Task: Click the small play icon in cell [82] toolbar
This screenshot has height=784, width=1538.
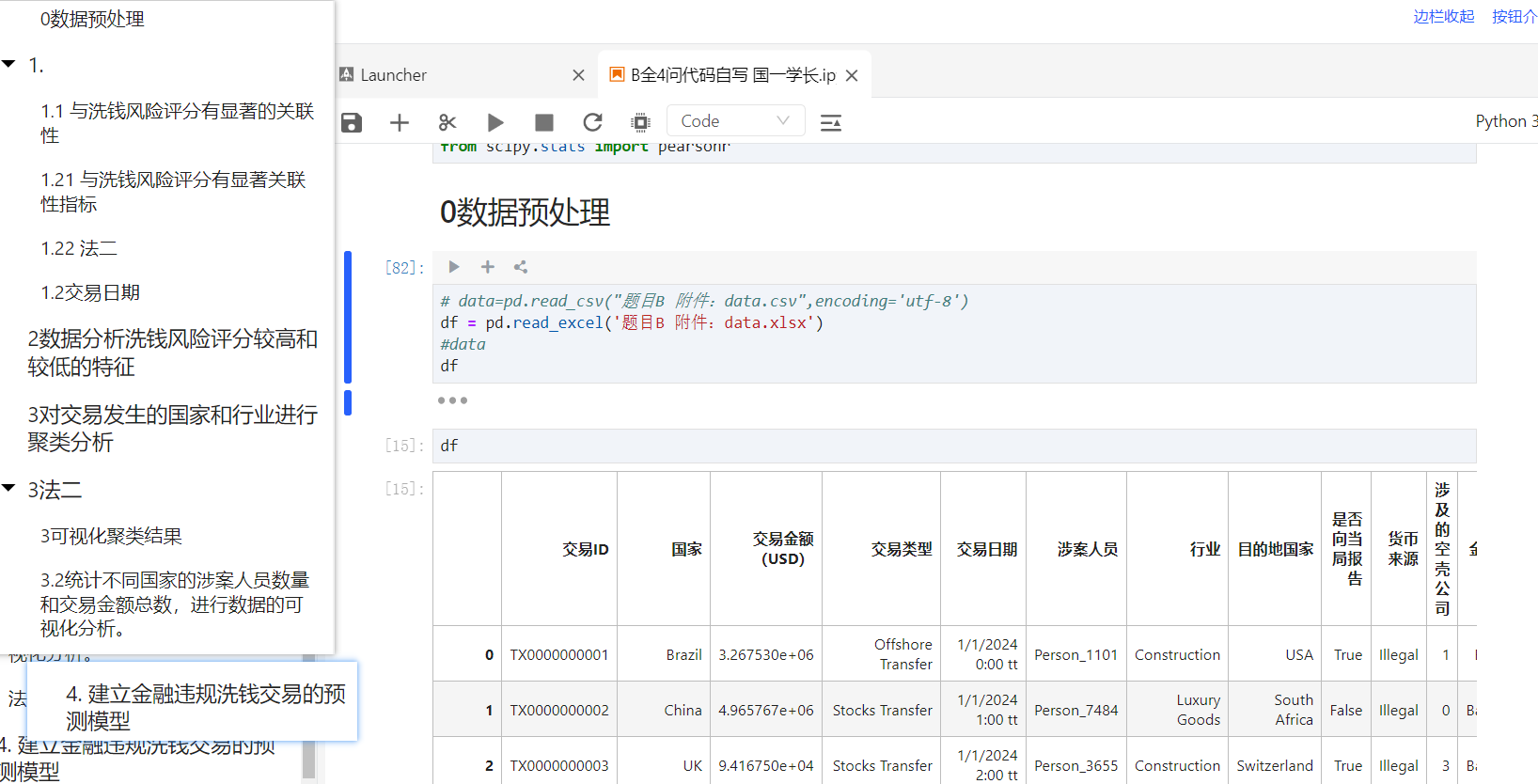Action: 454,267
